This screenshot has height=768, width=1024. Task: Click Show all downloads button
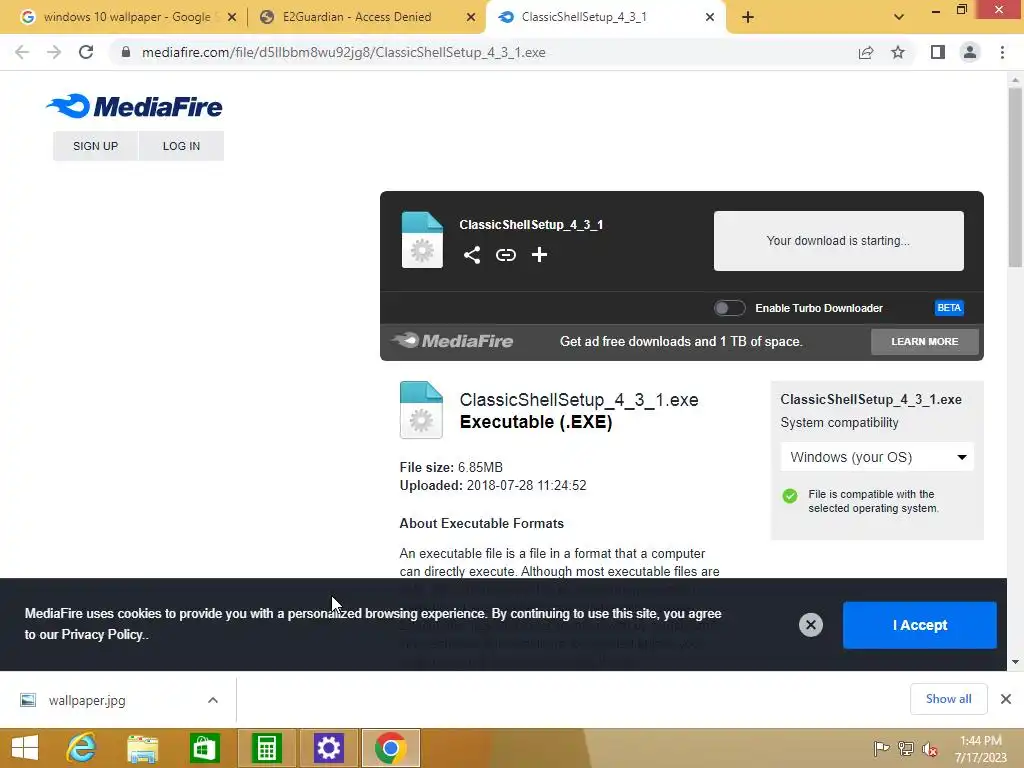(948, 699)
